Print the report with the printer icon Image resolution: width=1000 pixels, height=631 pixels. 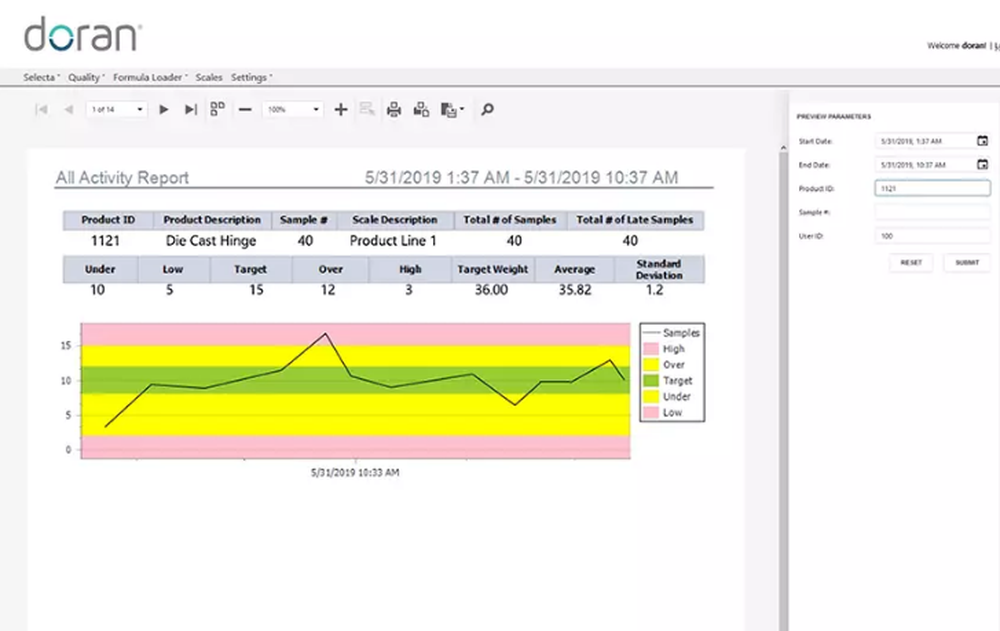(394, 110)
